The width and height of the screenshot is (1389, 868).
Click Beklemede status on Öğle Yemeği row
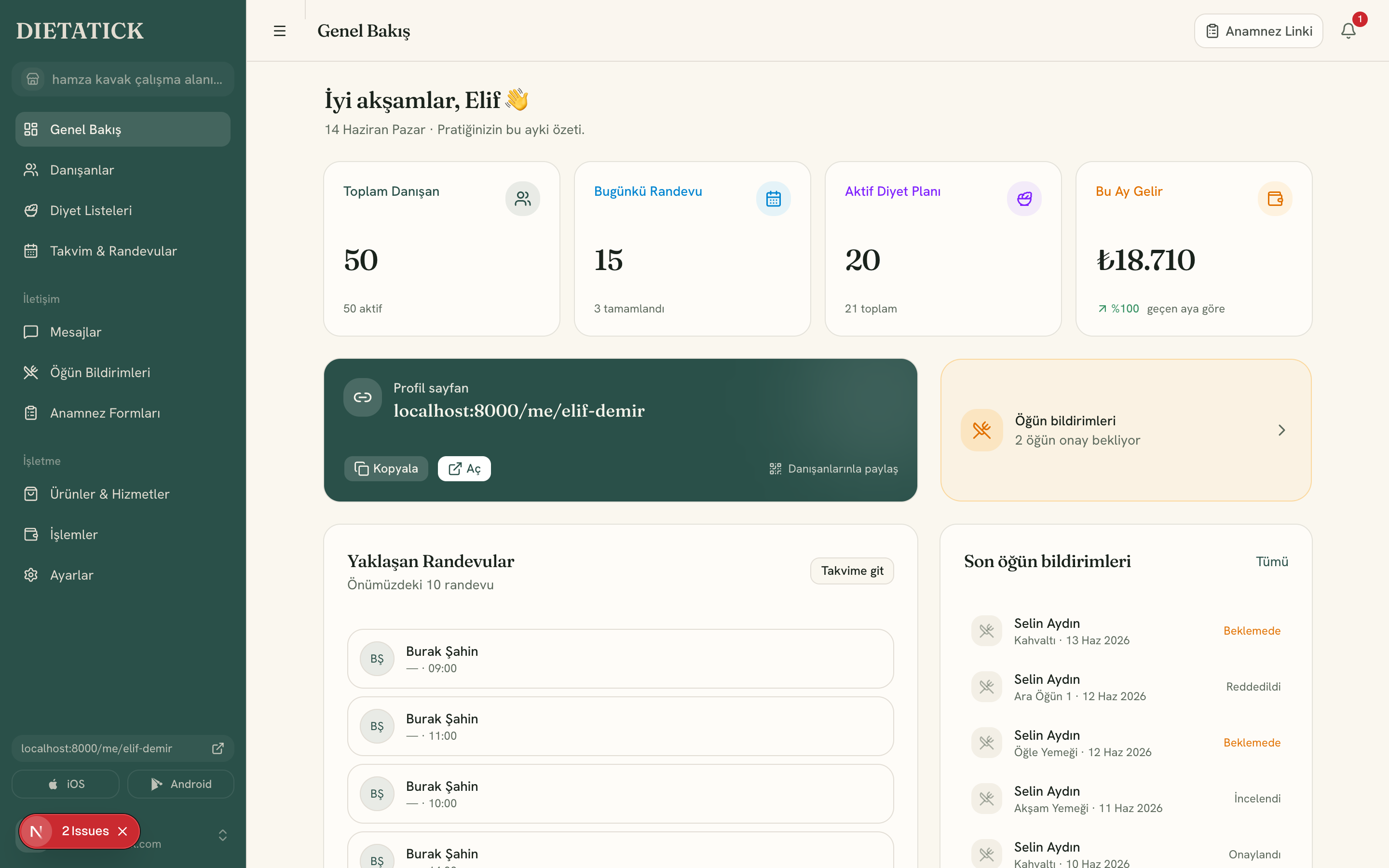pos(1252,743)
